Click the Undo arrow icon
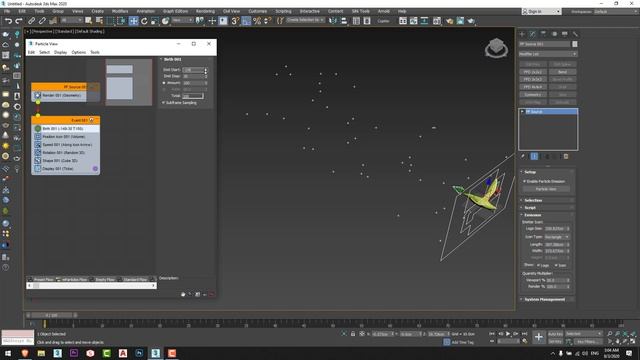Screen dimensions: 640x360 (8, 21)
